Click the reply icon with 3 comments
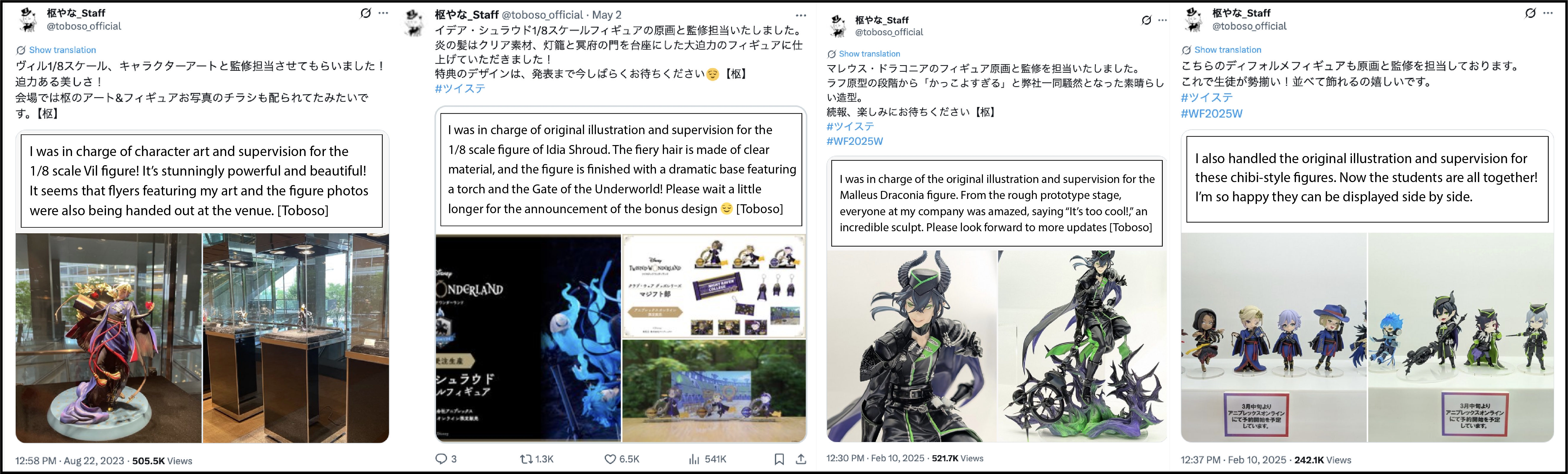 point(441,459)
